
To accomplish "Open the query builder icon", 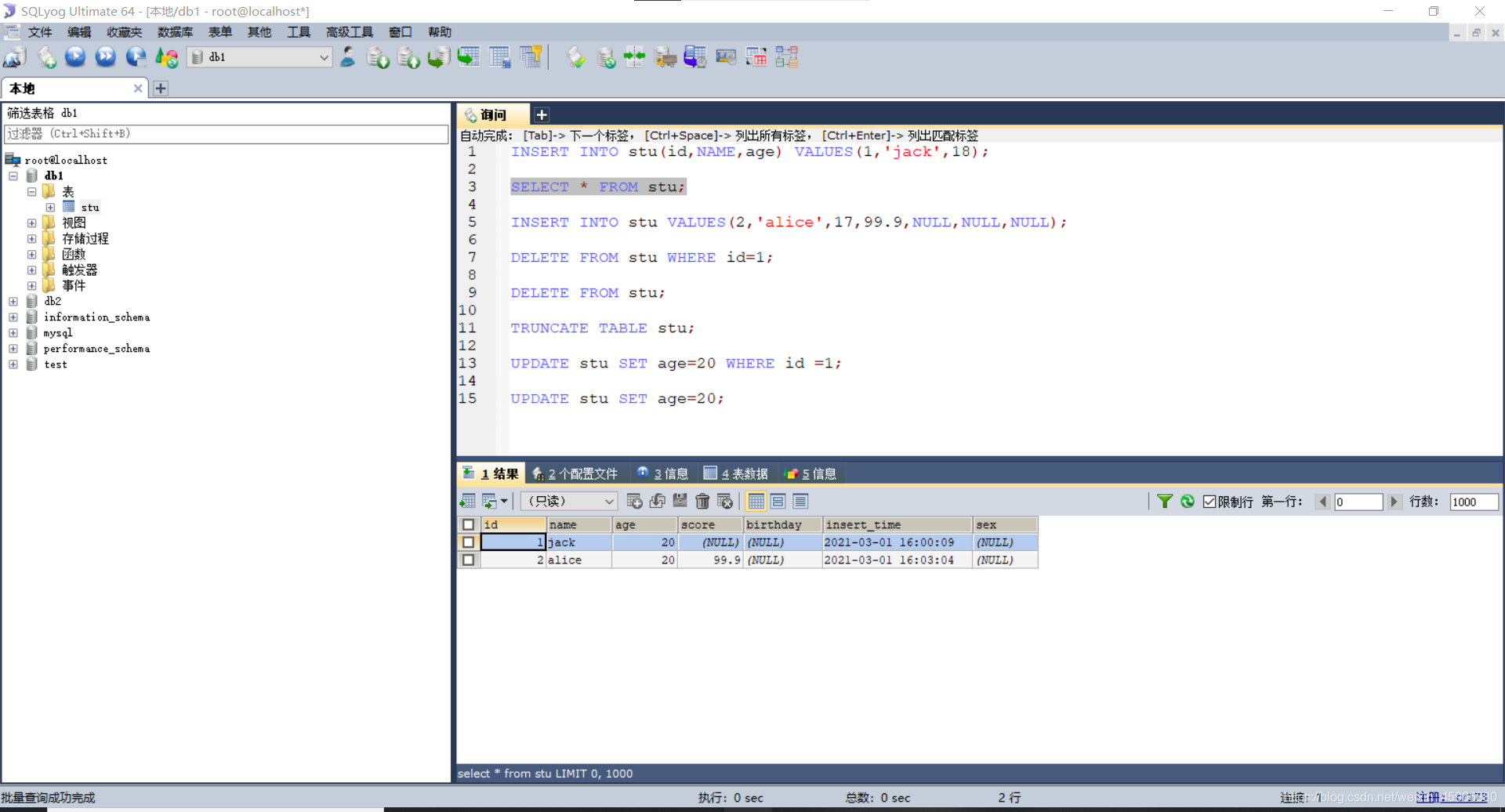I will (x=726, y=57).
